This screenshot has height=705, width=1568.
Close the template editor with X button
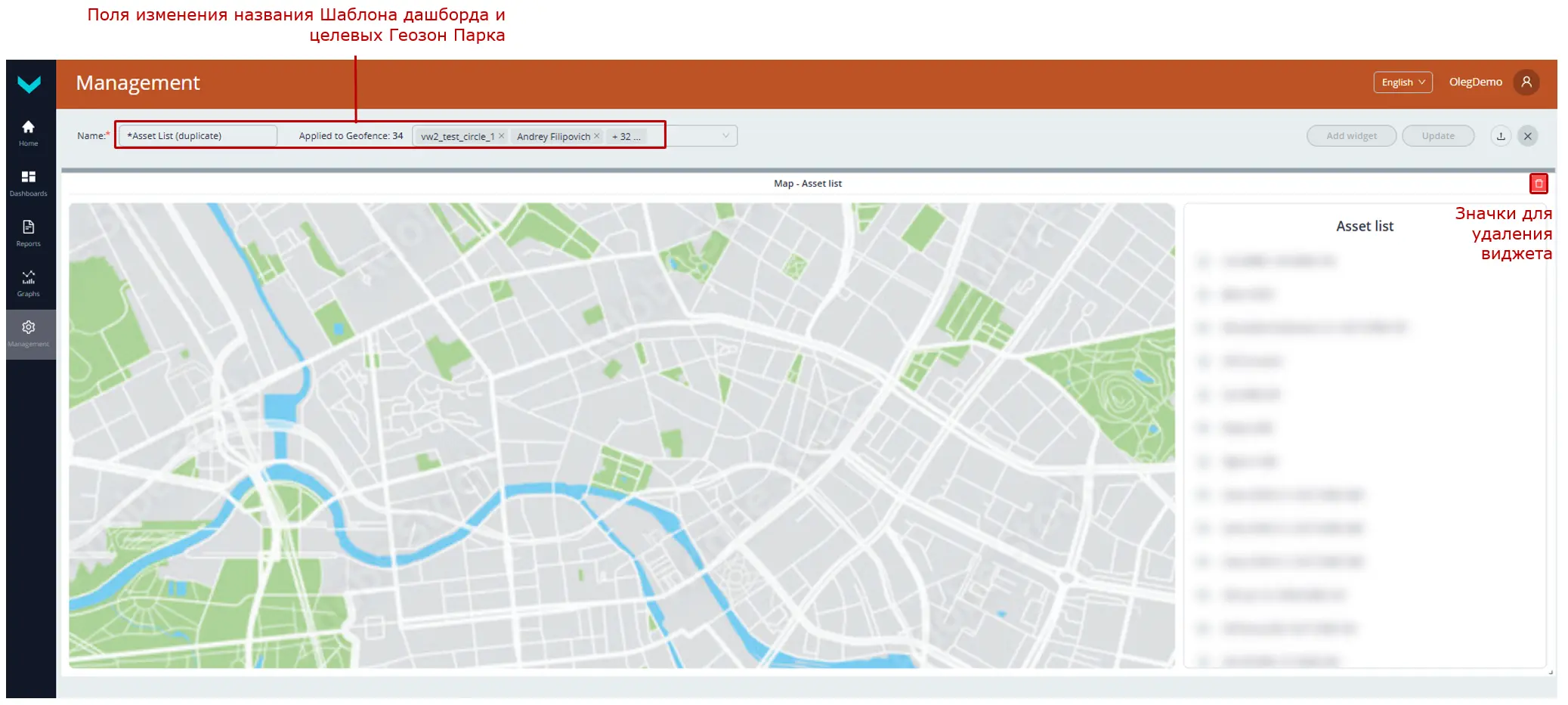pyautogui.click(x=1527, y=136)
